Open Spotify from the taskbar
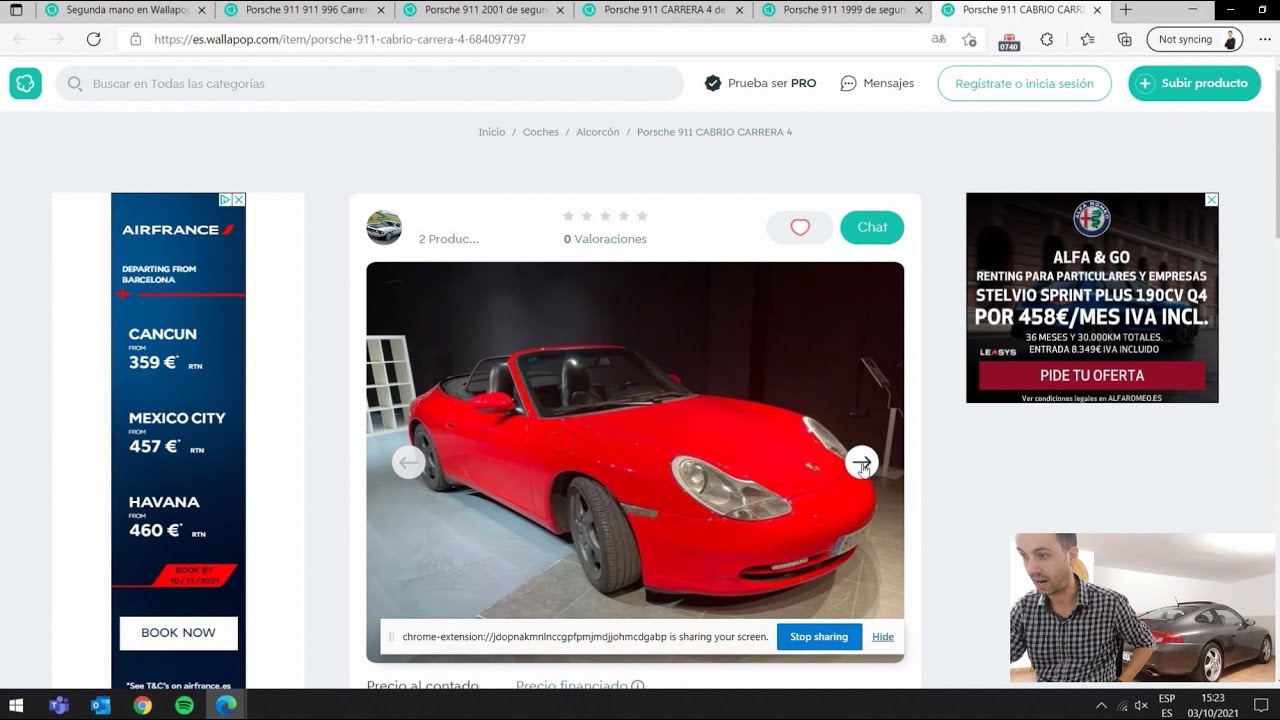1280x720 pixels. point(184,705)
